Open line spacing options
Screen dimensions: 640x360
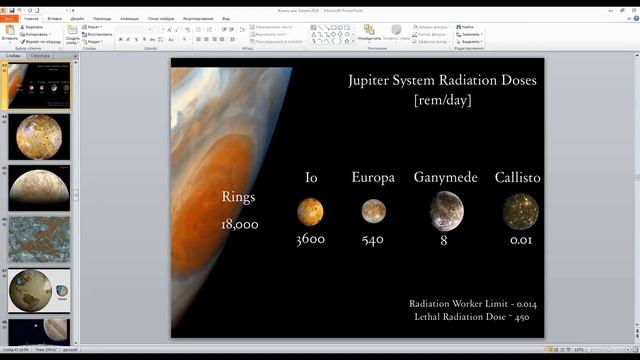coord(242,30)
